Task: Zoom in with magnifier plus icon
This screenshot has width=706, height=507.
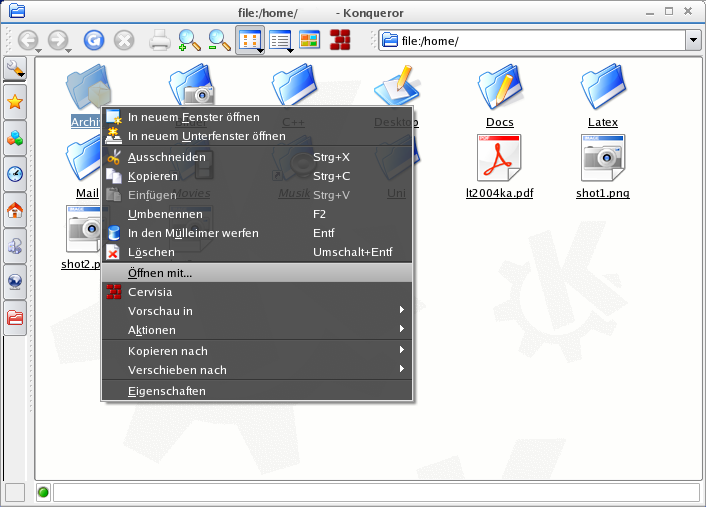Action: click(190, 41)
